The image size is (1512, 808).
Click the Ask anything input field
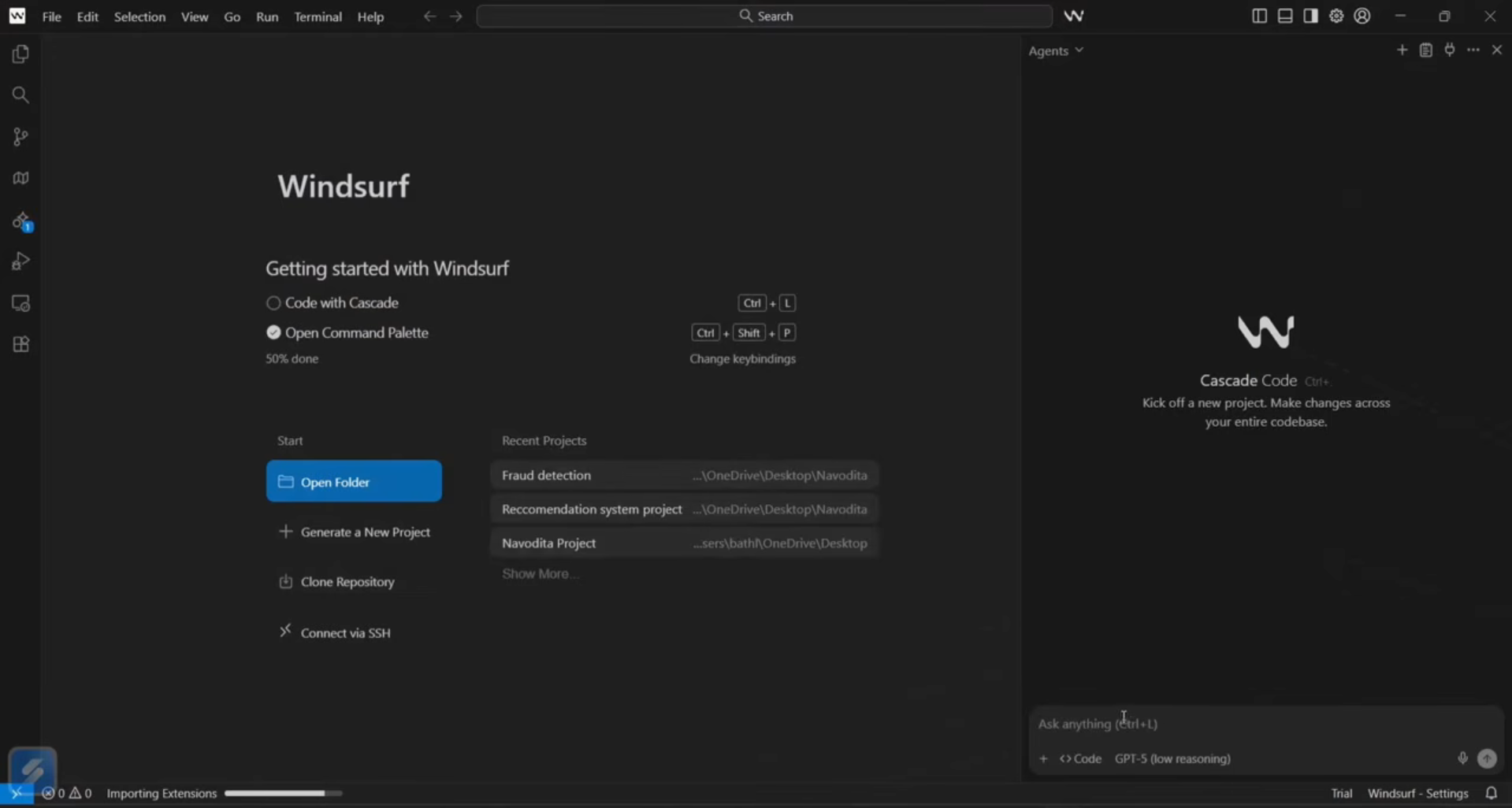1265,724
